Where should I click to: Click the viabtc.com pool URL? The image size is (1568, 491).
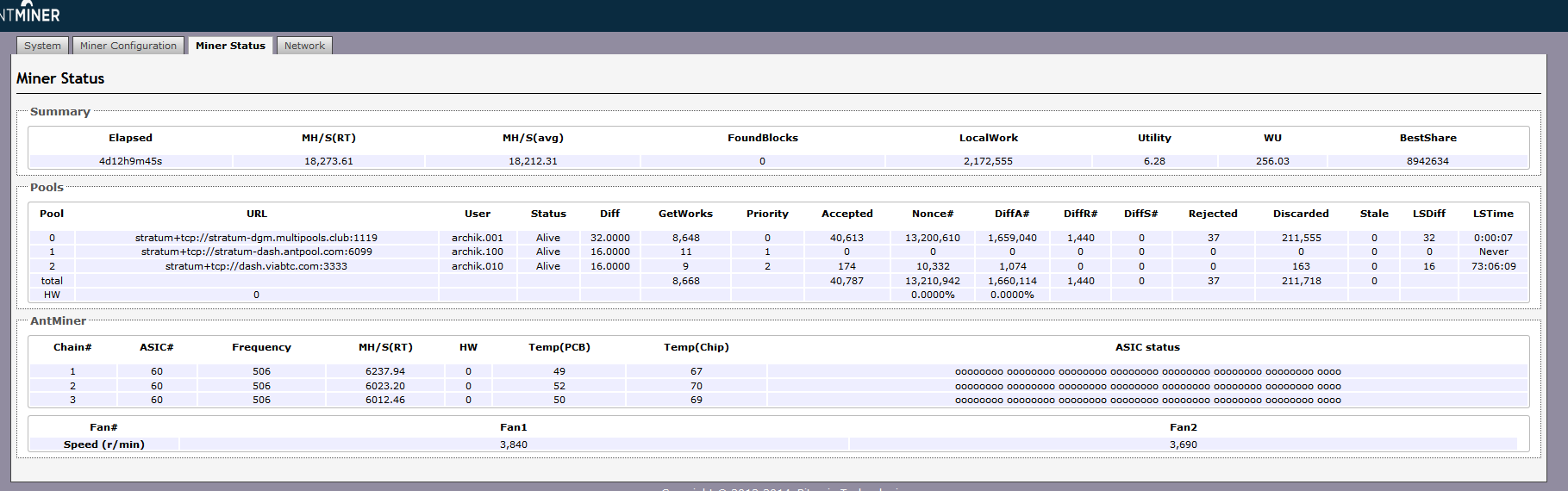256,266
